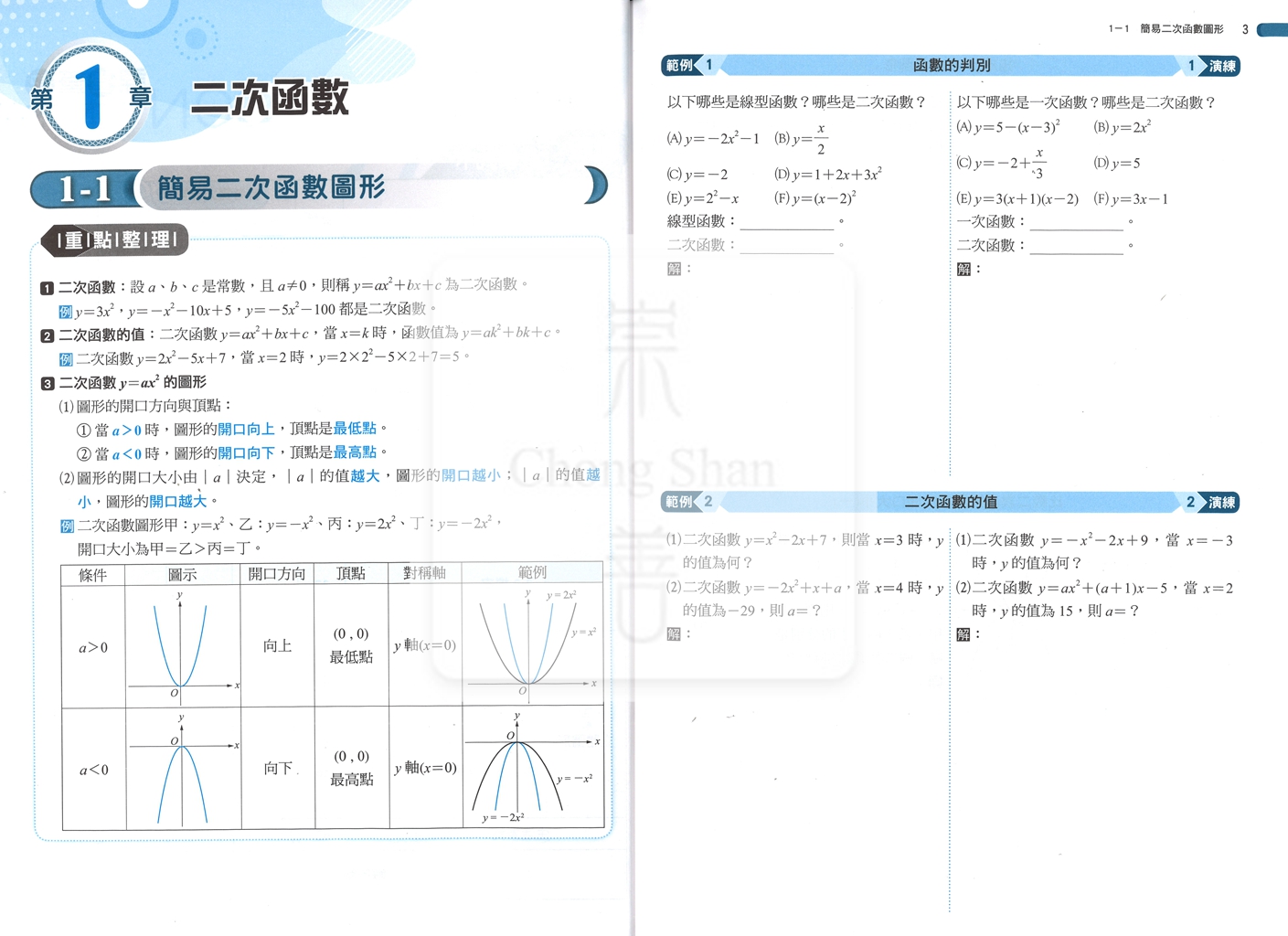Viewport: 1288px width, 936px height.
Task: Click the 1 演練 label on 函數的判別 banner
Action: point(1212,66)
